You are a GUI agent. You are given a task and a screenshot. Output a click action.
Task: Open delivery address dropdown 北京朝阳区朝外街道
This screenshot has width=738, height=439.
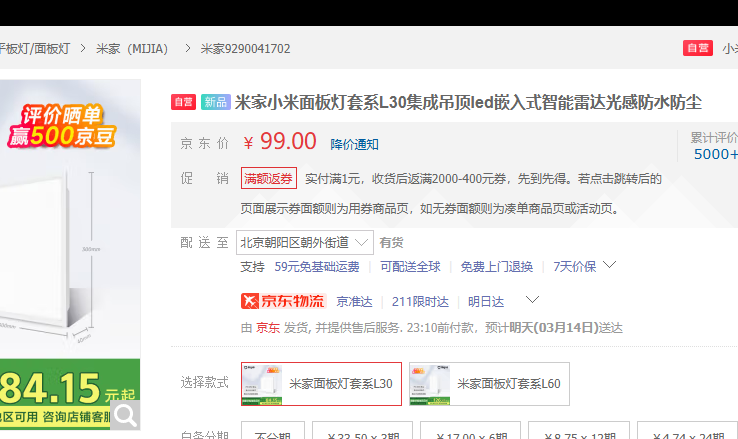pyautogui.click(x=305, y=242)
